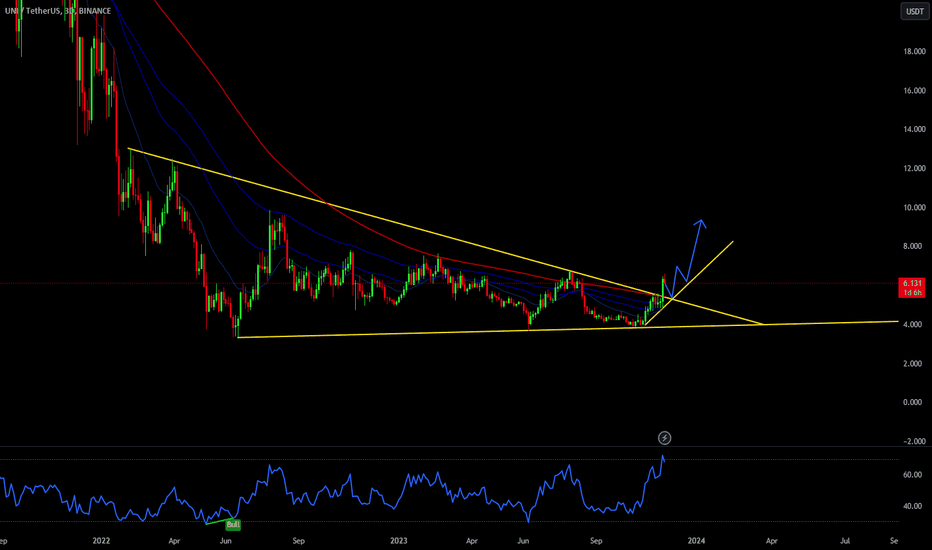Click the -2.000 price axis label
Viewport: 932px width, 550px height.
click(x=914, y=441)
